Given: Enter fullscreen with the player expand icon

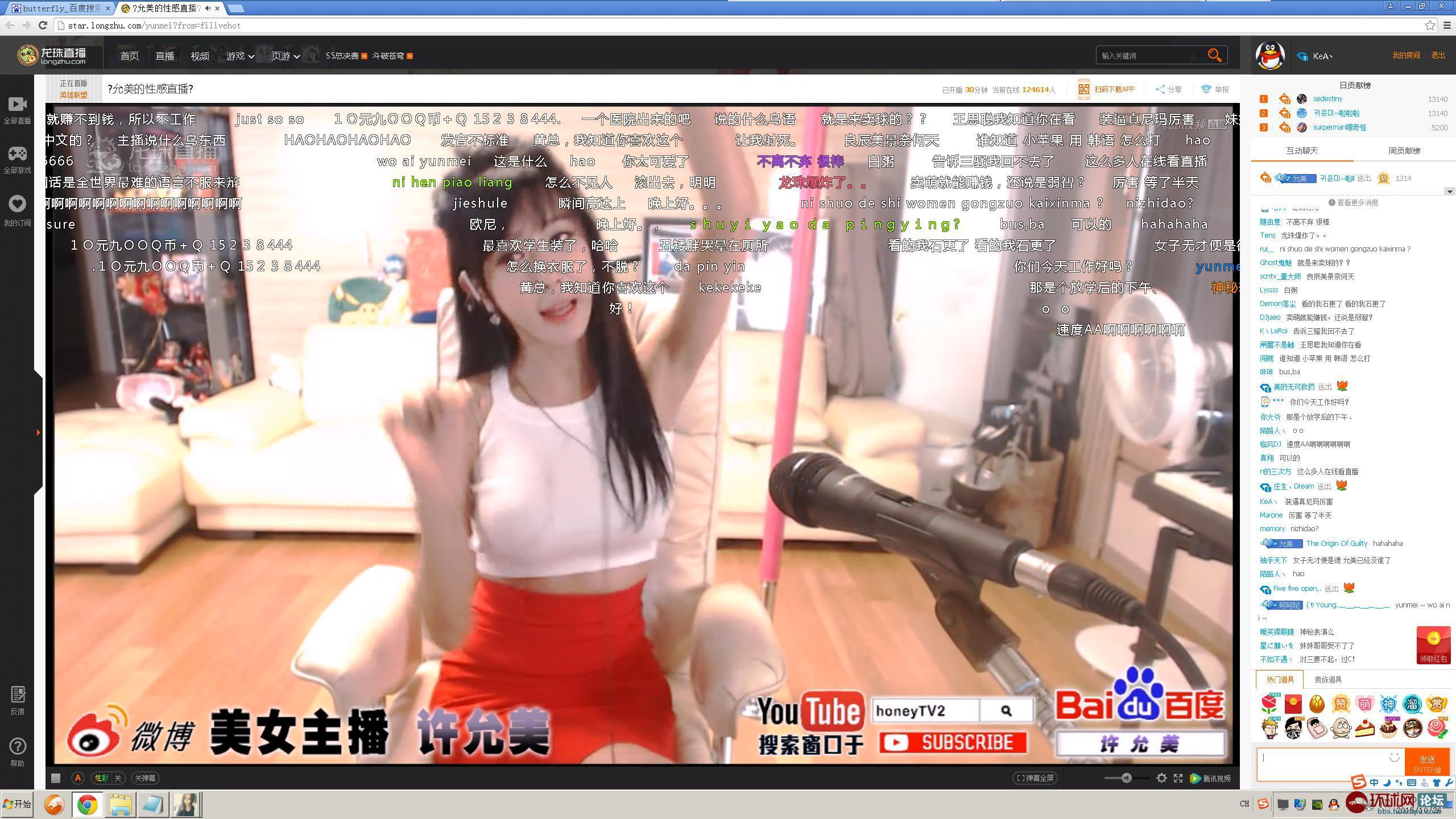Looking at the screenshot, I should coord(1177,778).
